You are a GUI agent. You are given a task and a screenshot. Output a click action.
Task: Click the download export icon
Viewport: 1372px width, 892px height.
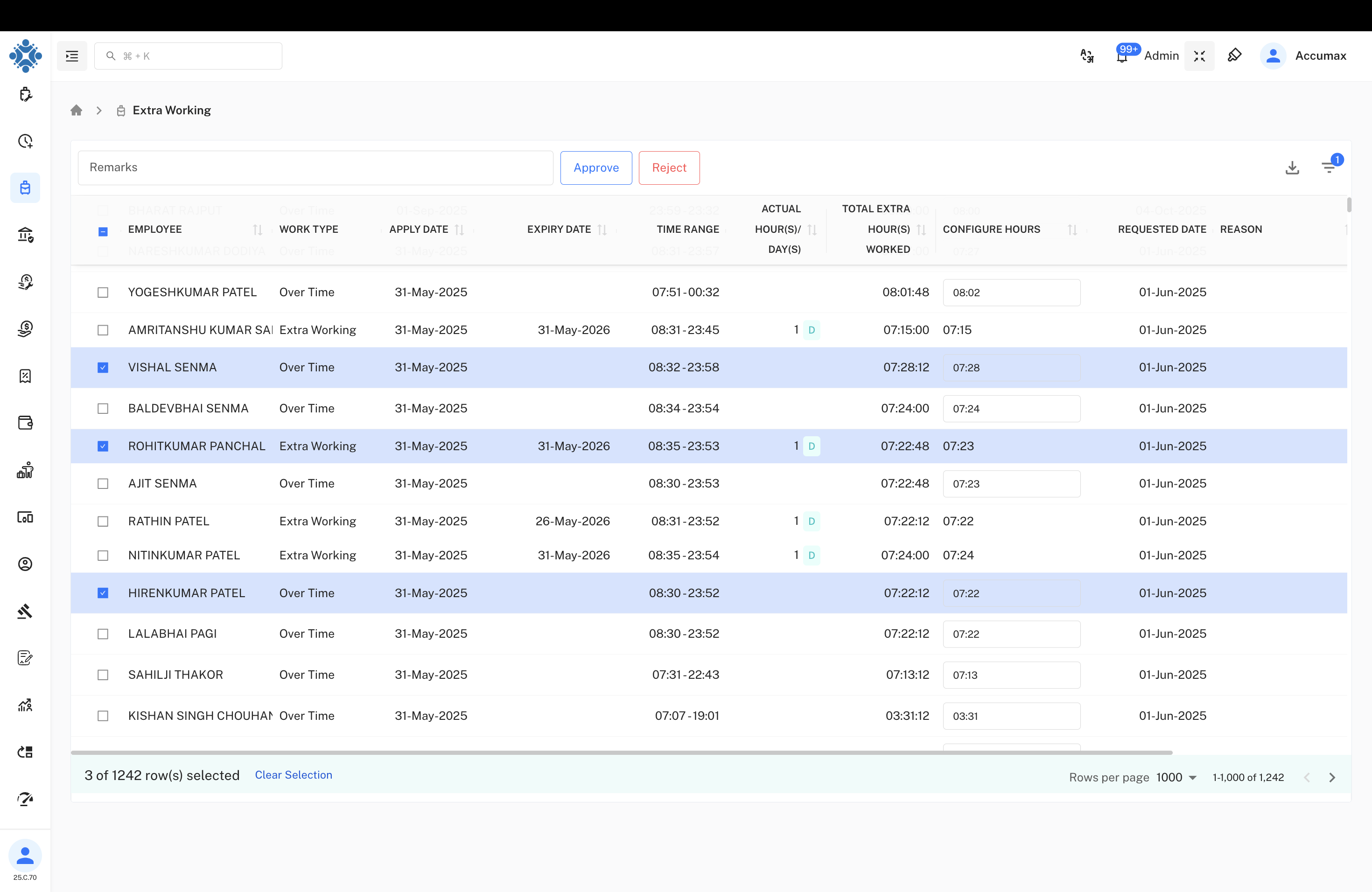point(1292,167)
